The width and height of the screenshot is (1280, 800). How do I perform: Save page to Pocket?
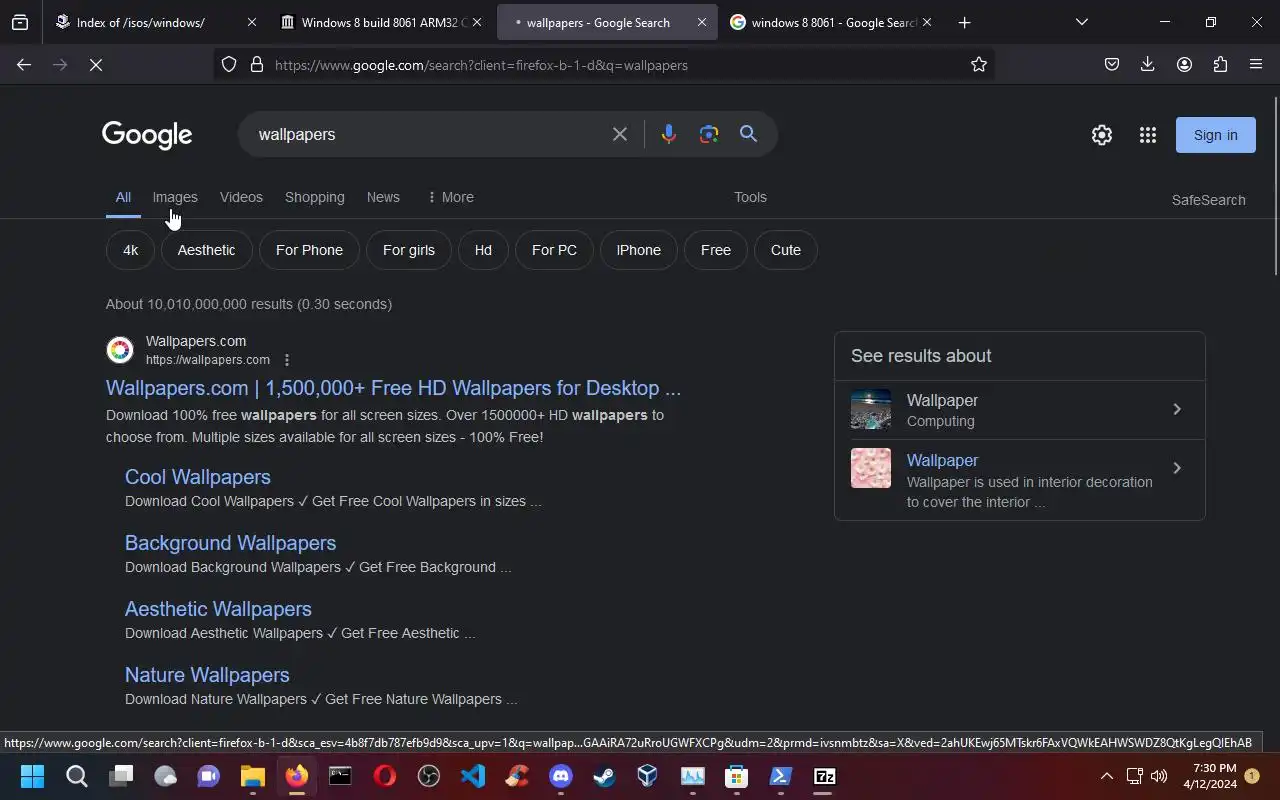click(x=1112, y=65)
